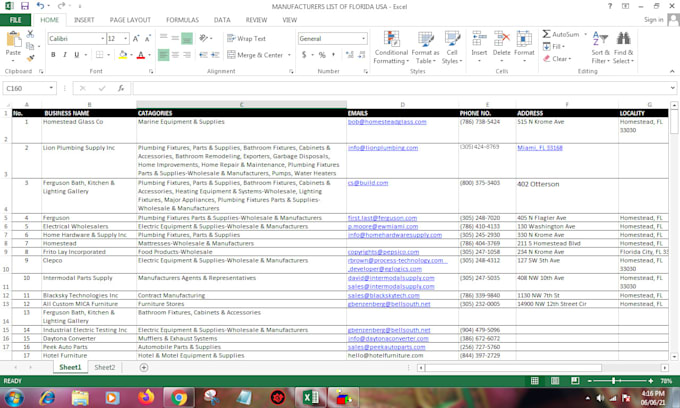Click the yellow Fill Color swatch
Screen dimensions: 680x408
[123, 55]
